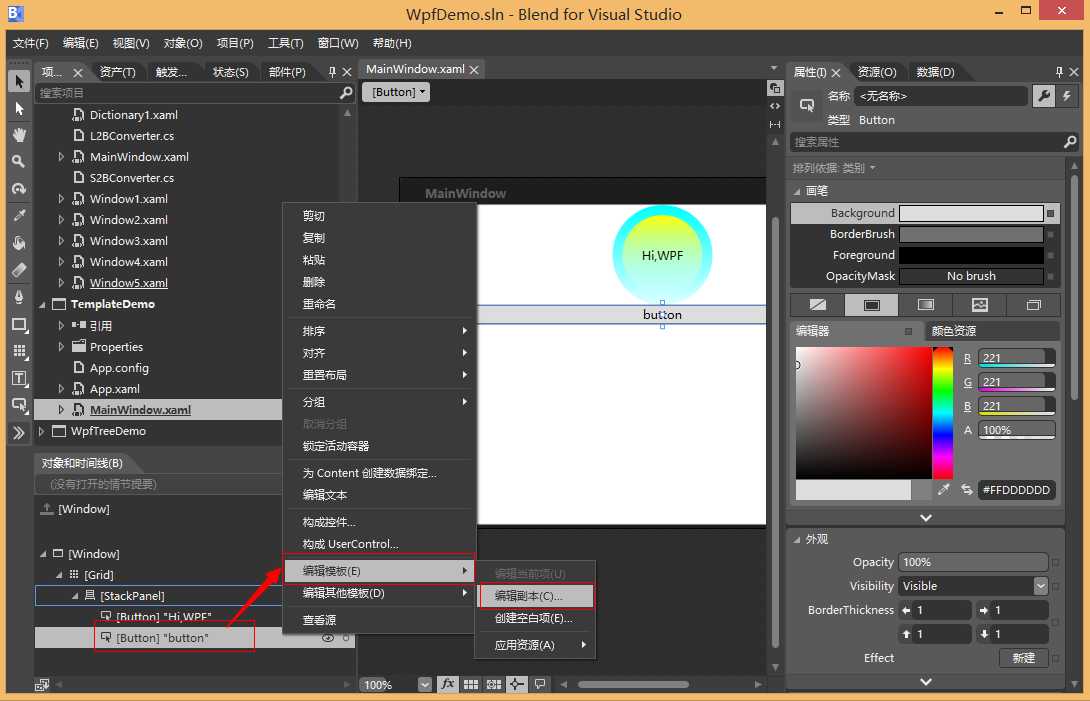
Task: Collapse the TemplateDemo project
Action: click(42, 305)
